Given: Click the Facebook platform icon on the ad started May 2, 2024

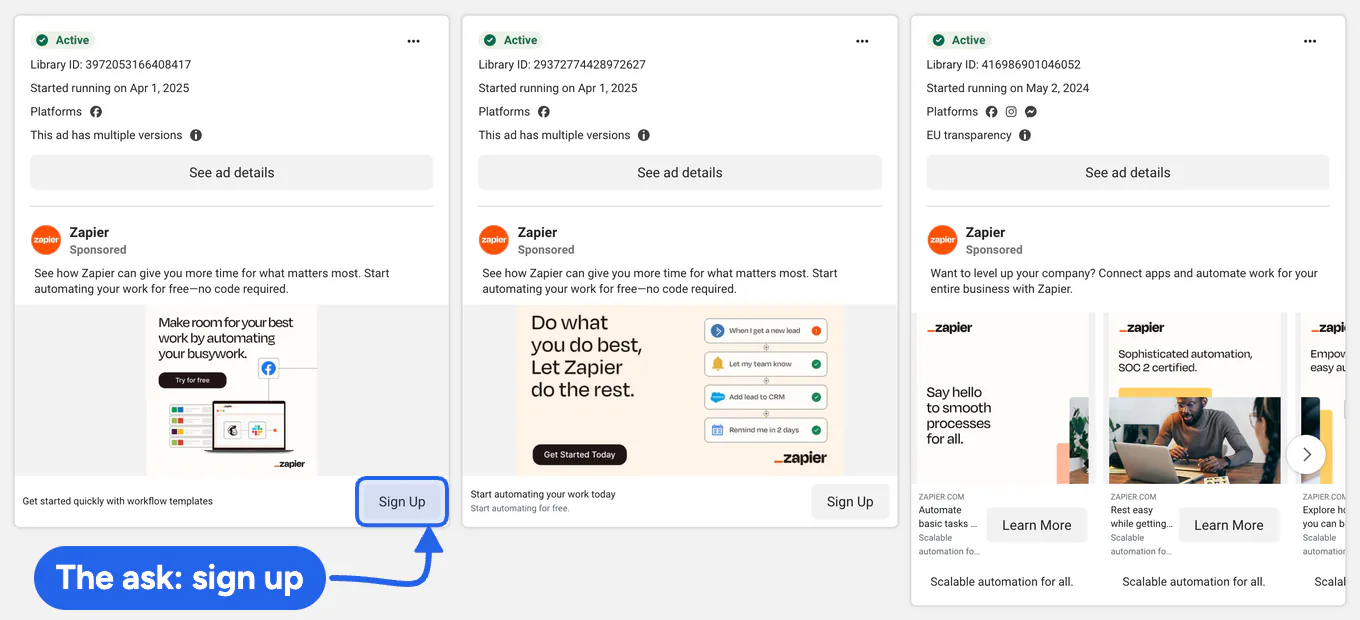Looking at the screenshot, I should pos(992,112).
